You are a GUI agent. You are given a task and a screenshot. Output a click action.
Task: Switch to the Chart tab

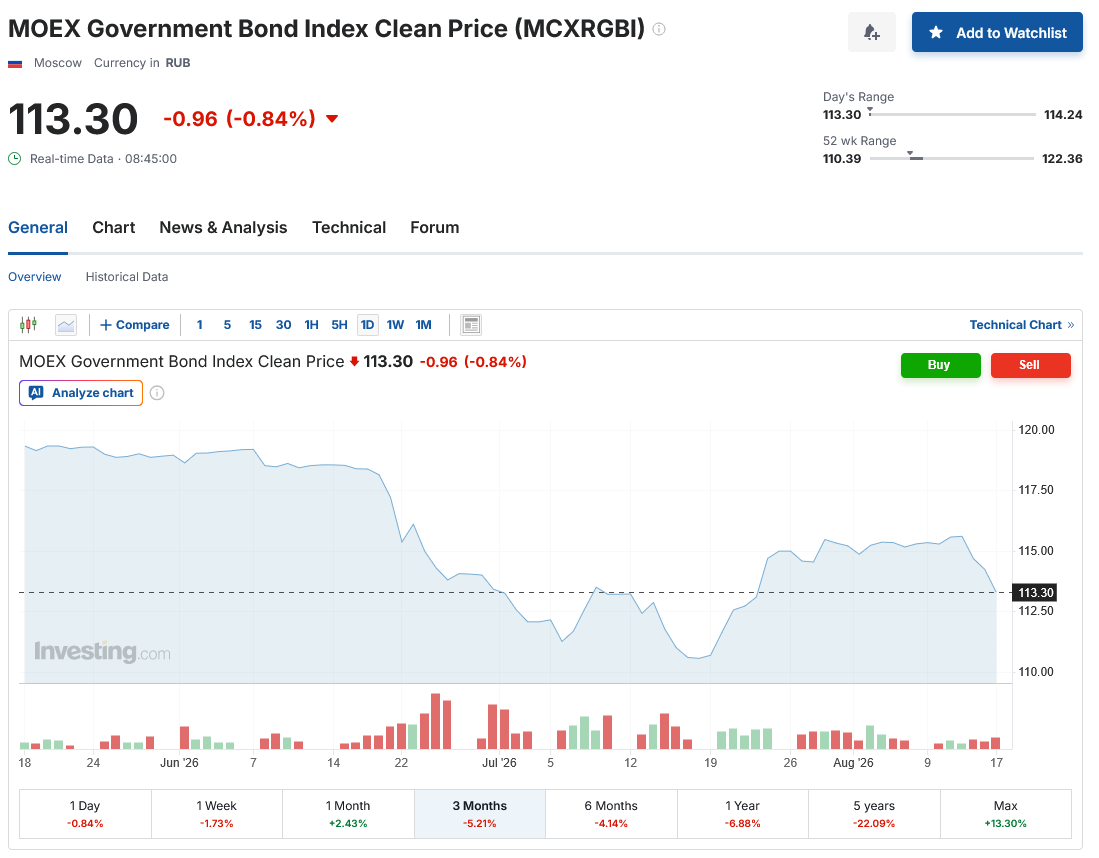[x=114, y=227]
